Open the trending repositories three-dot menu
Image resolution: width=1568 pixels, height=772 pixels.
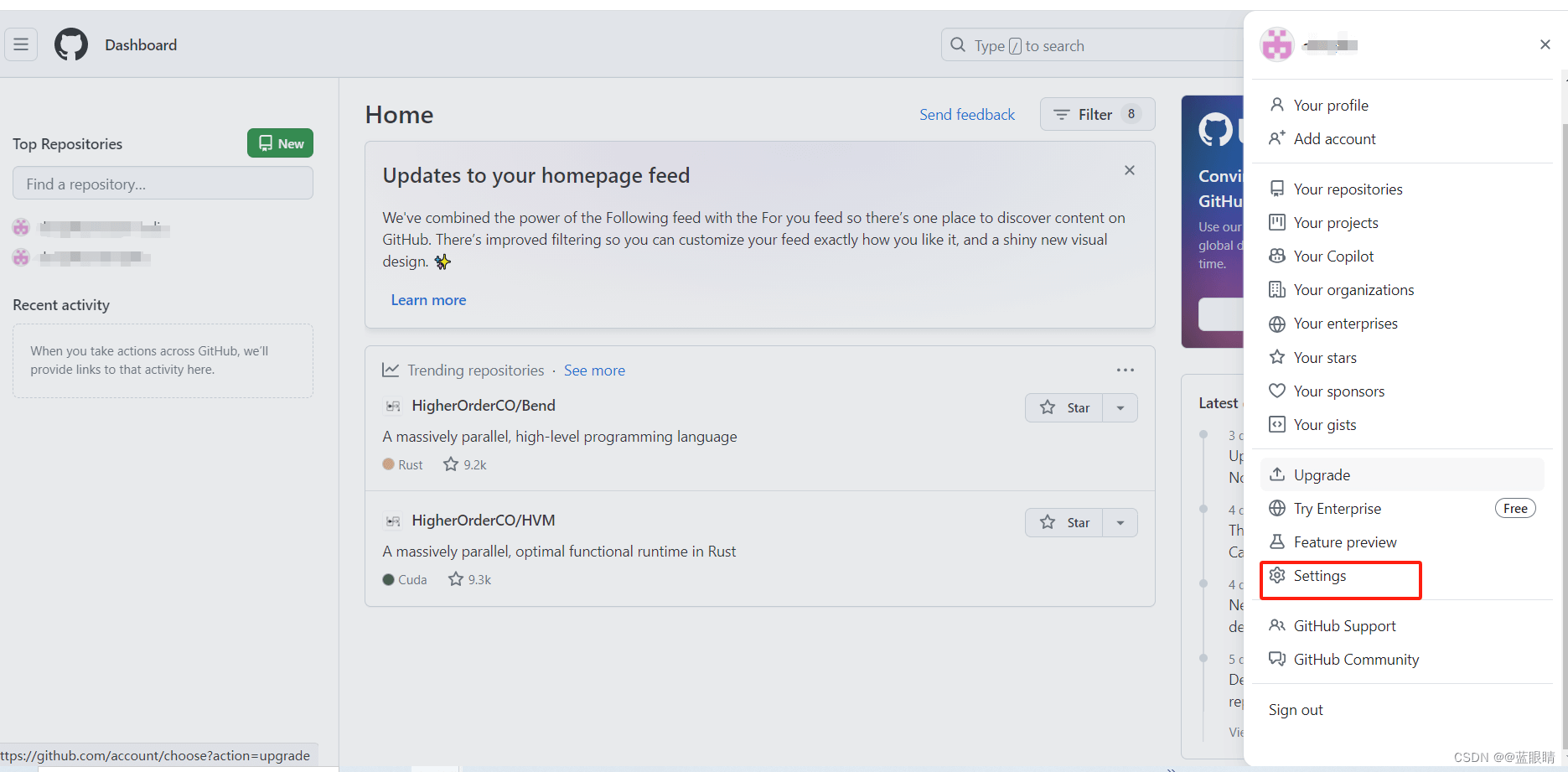click(1126, 370)
